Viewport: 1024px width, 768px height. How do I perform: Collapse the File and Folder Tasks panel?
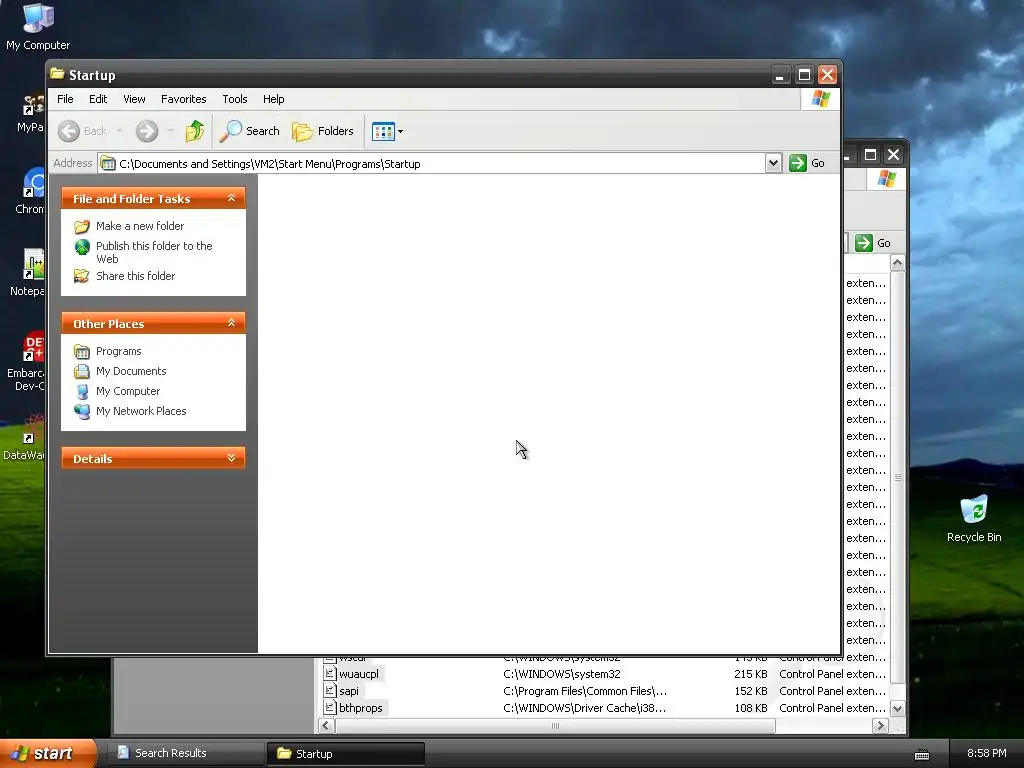[x=231, y=198]
